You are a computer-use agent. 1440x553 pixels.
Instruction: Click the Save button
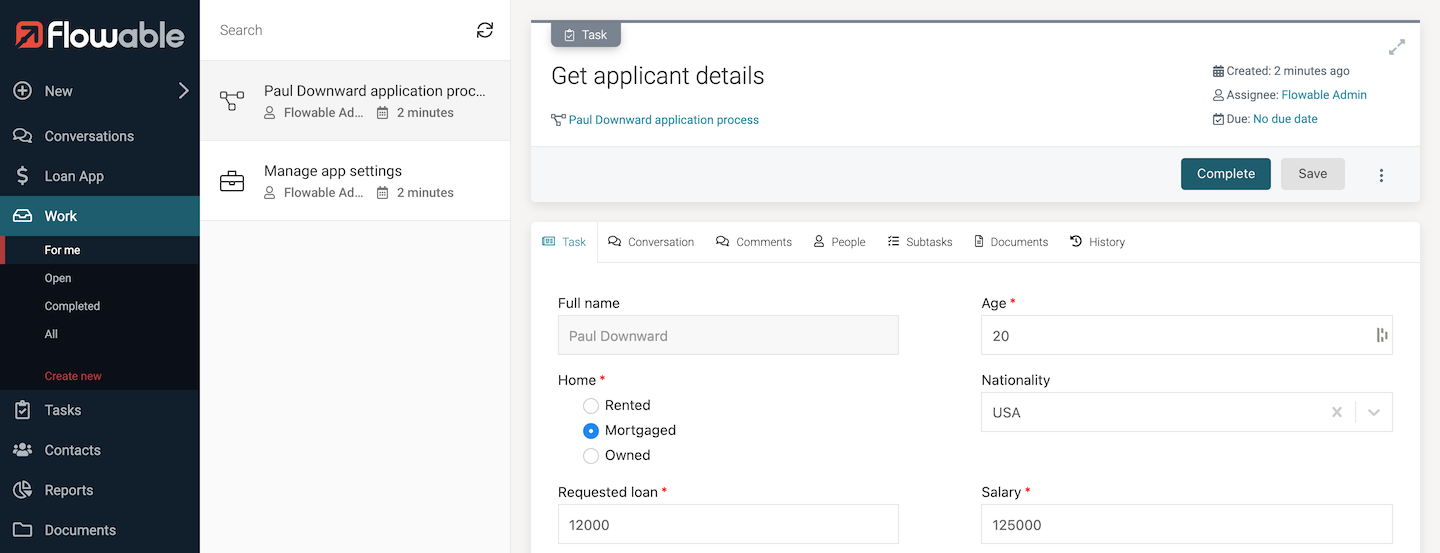pos(1313,174)
